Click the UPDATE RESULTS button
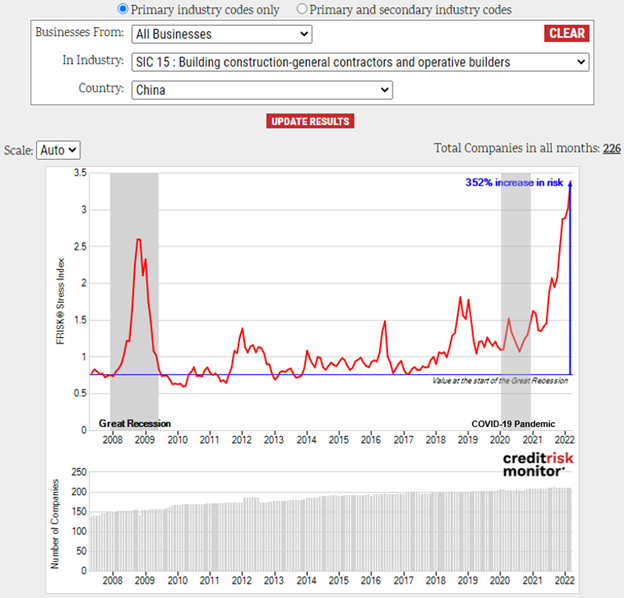The height and width of the screenshot is (598, 624). (x=310, y=121)
